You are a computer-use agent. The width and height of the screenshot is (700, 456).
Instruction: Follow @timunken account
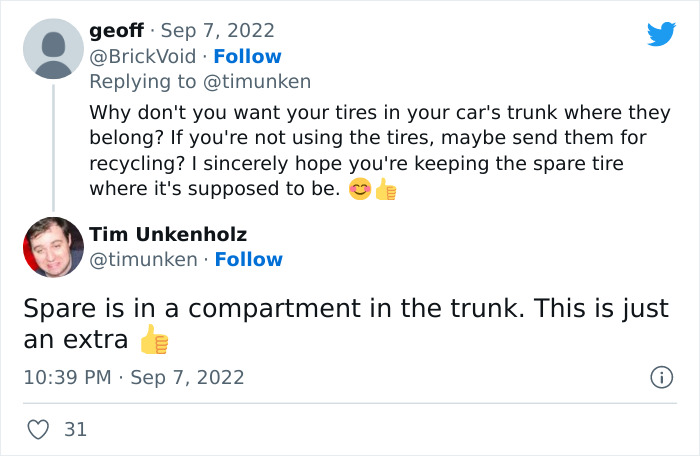pyautogui.click(x=248, y=260)
